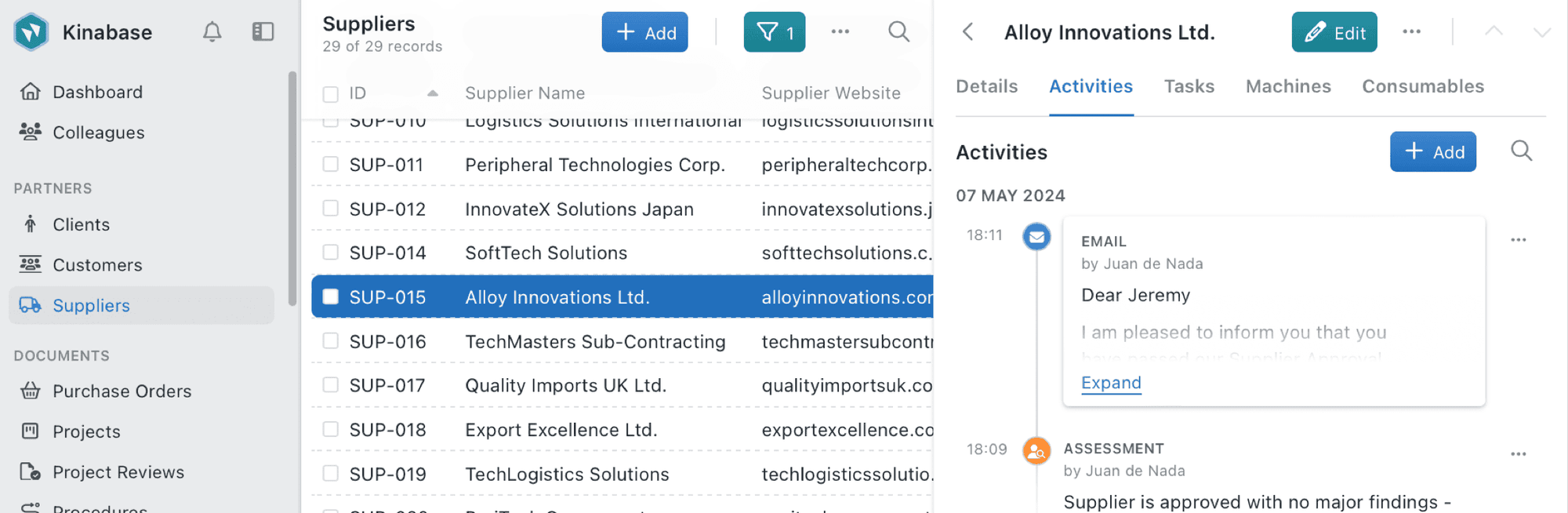Go back from Alloy Innovations record

pos(968,32)
